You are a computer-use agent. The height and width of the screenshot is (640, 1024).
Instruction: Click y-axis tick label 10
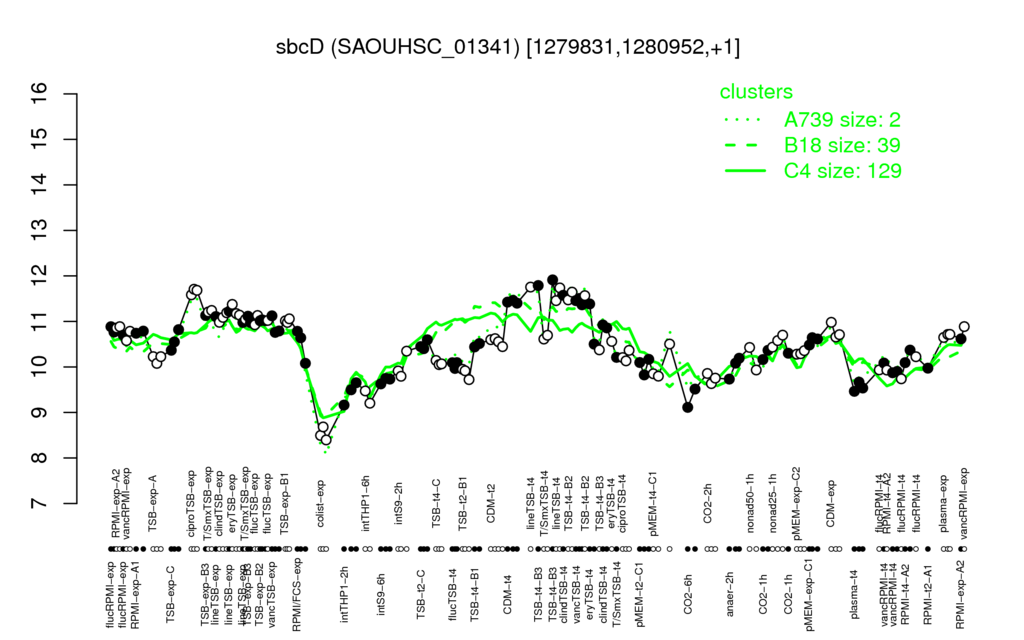[39, 367]
